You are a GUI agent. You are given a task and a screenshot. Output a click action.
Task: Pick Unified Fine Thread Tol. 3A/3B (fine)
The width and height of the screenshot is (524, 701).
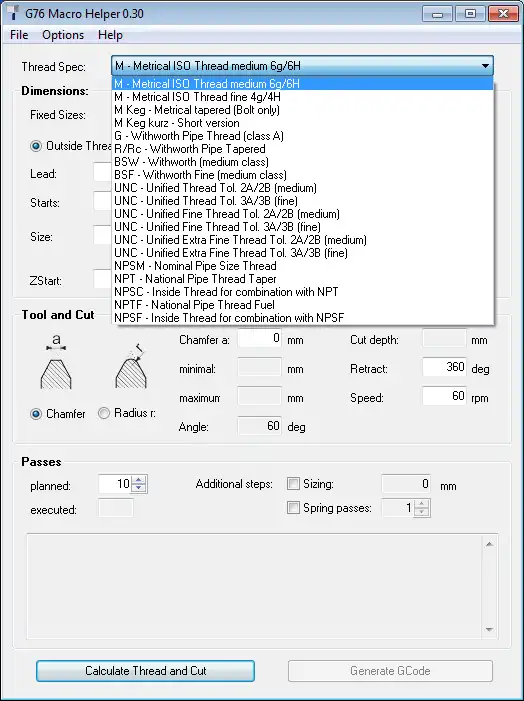coord(303,226)
